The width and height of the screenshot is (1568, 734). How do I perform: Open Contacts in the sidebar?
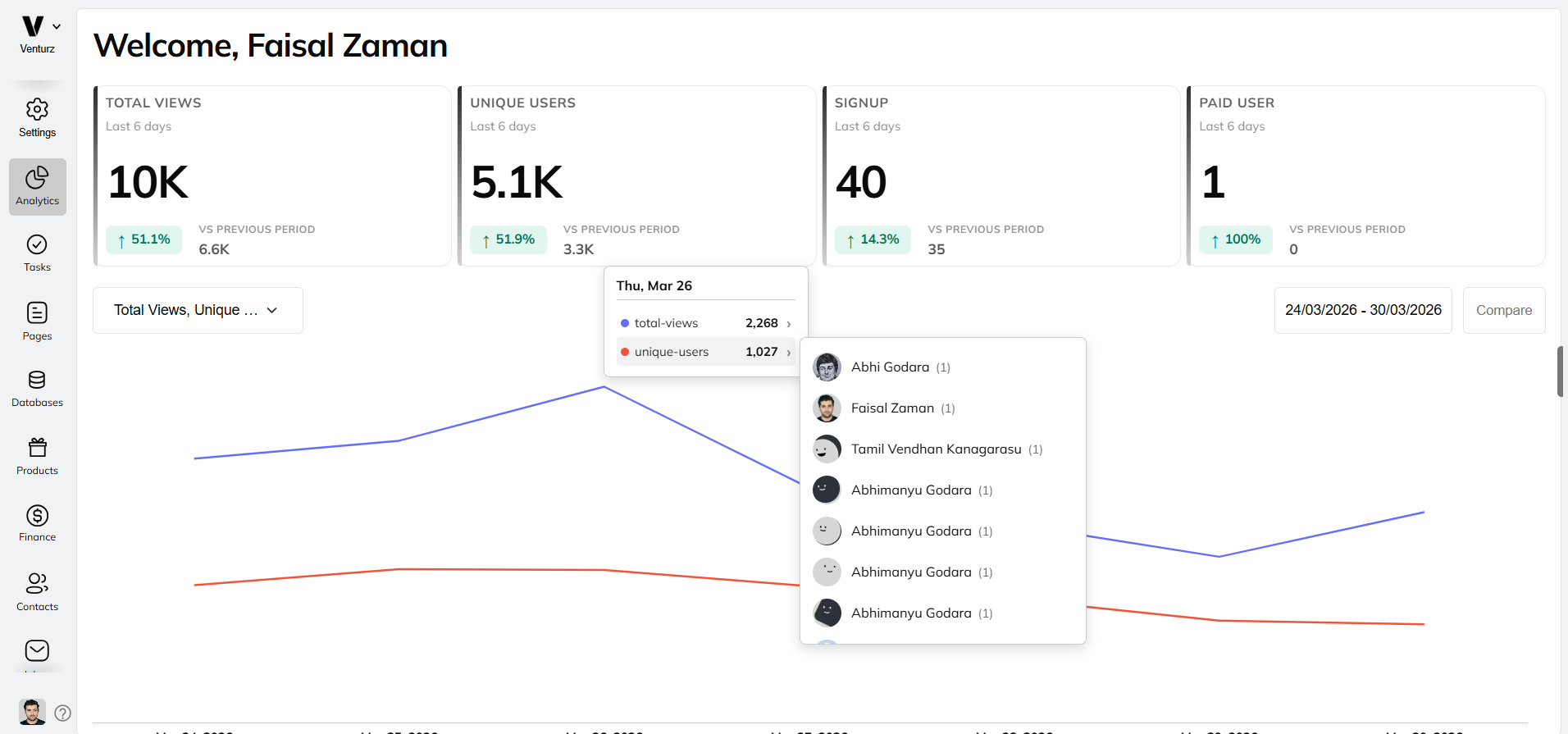37,592
